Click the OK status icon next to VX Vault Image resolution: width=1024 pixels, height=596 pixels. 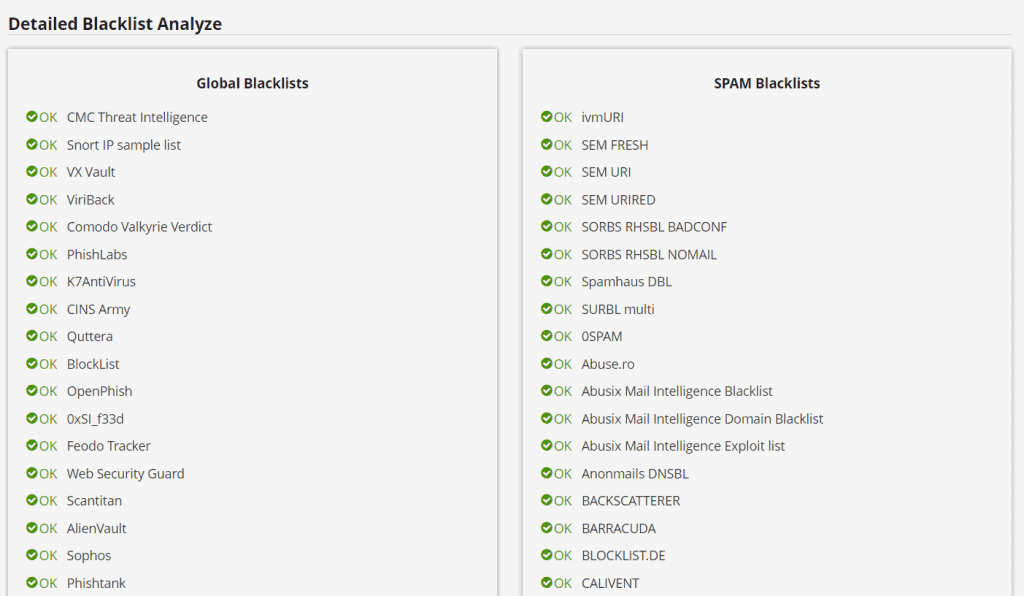coord(32,172)
